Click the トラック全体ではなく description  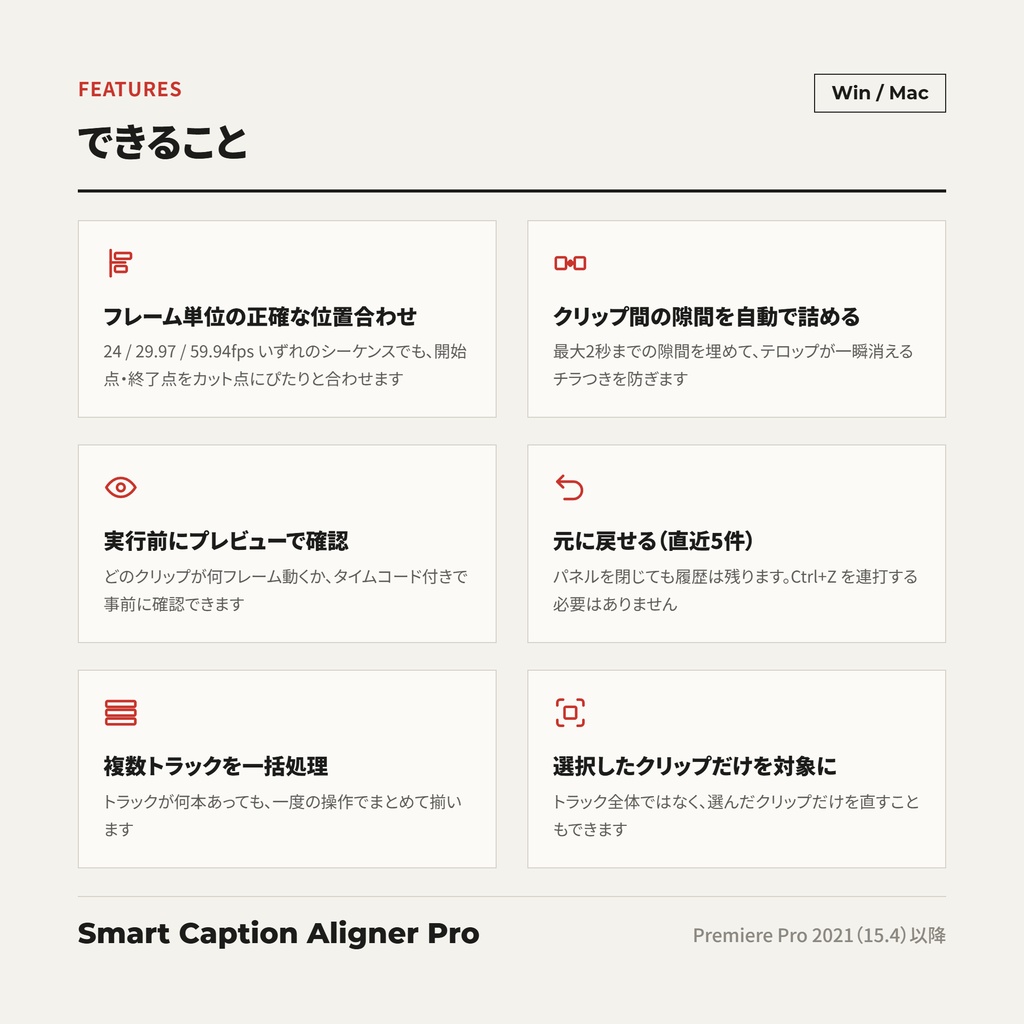[x=736, y=815]
